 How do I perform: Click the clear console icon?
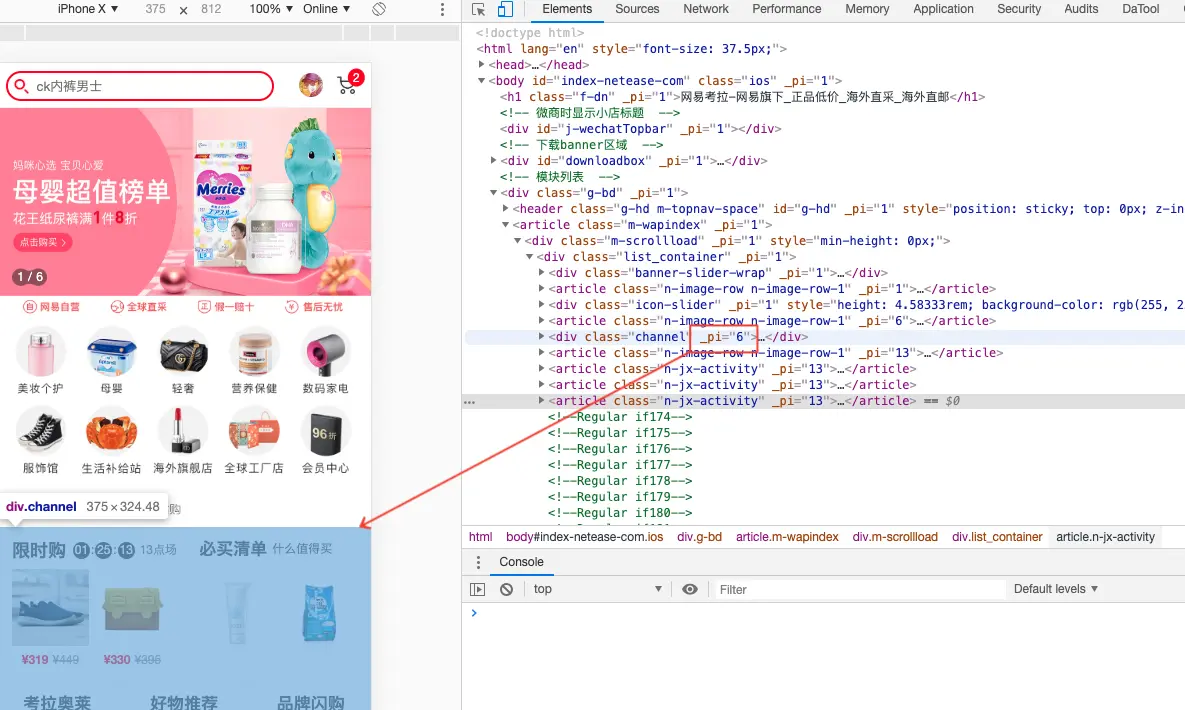(x=506, y=589)
